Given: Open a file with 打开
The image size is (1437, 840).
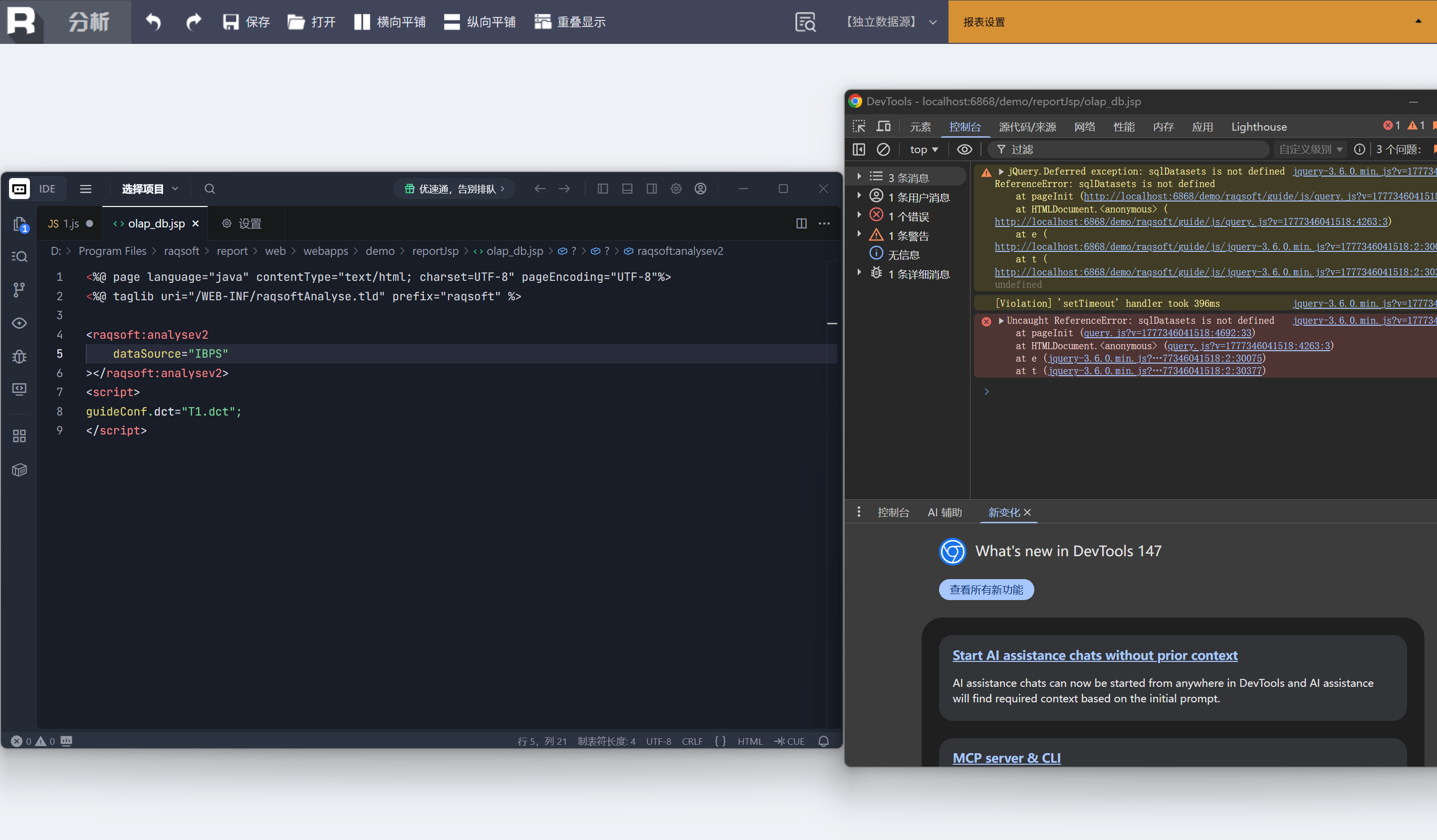Looking at the screenshot, I should (311, 21).
